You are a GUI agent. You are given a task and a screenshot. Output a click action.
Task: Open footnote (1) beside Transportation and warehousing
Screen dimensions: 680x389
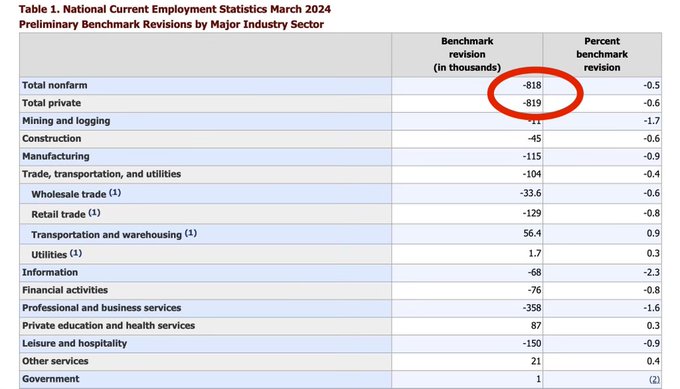coord(190,233)
